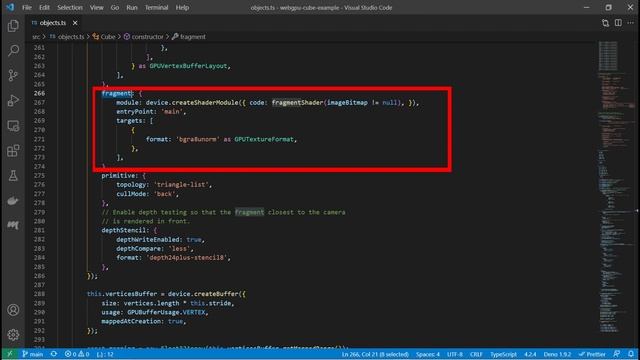Open the Go menu
The width and height of the screenshot is (640, 360).
pyautogui.click(x=115, y=7)
